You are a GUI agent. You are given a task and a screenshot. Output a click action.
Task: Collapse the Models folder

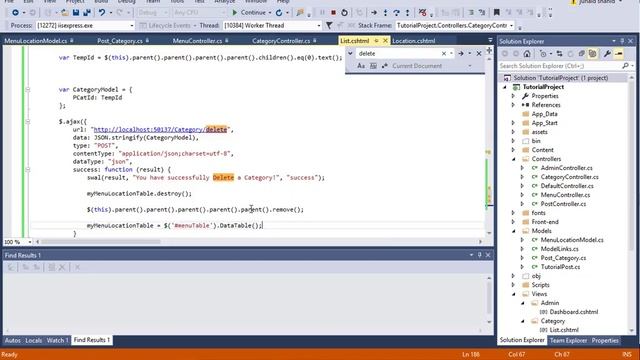pyautogui.click(x=513, y=231)
